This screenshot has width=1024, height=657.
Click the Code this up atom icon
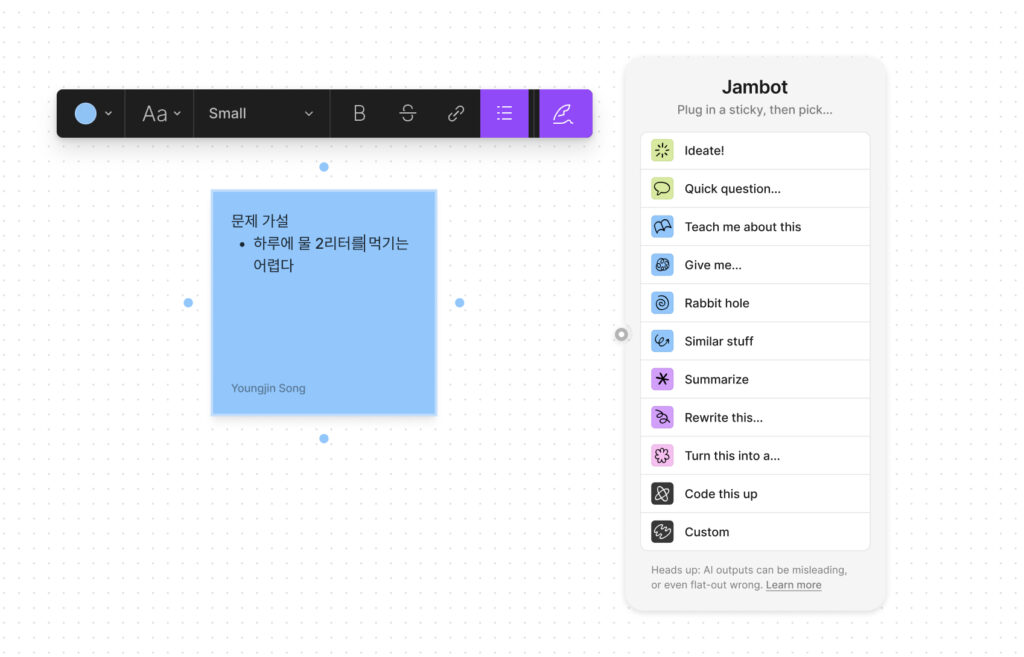662,494
